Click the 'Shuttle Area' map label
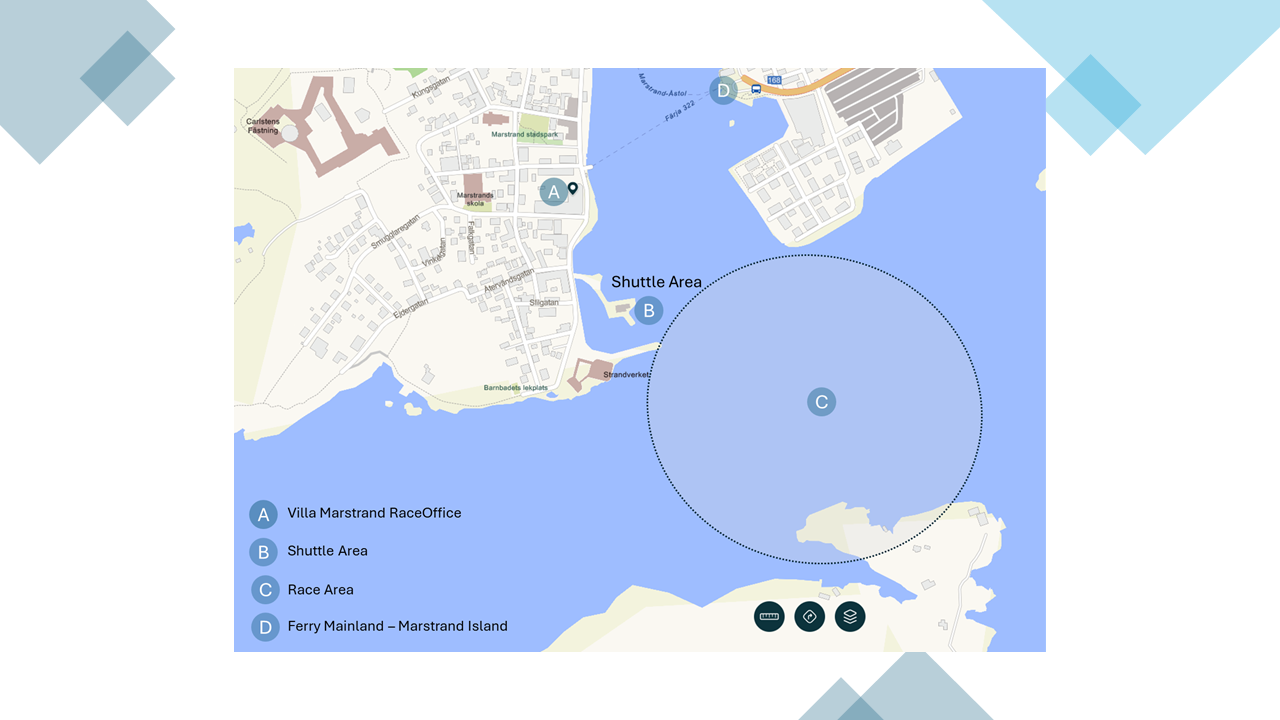This screenshot has width=1280, height=720. [656, 282]
